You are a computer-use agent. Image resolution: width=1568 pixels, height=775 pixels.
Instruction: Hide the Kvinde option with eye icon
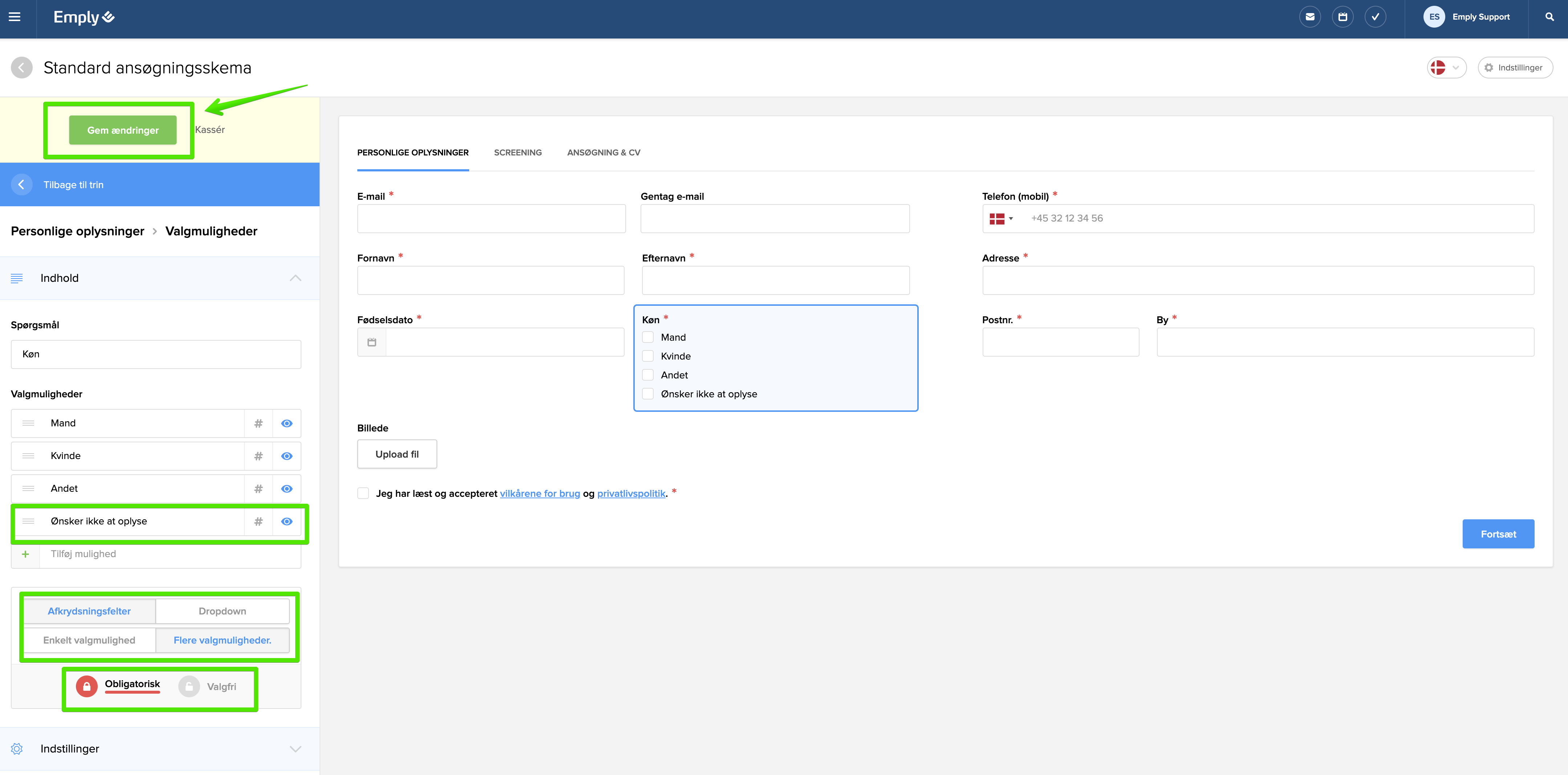coord(287,456)
